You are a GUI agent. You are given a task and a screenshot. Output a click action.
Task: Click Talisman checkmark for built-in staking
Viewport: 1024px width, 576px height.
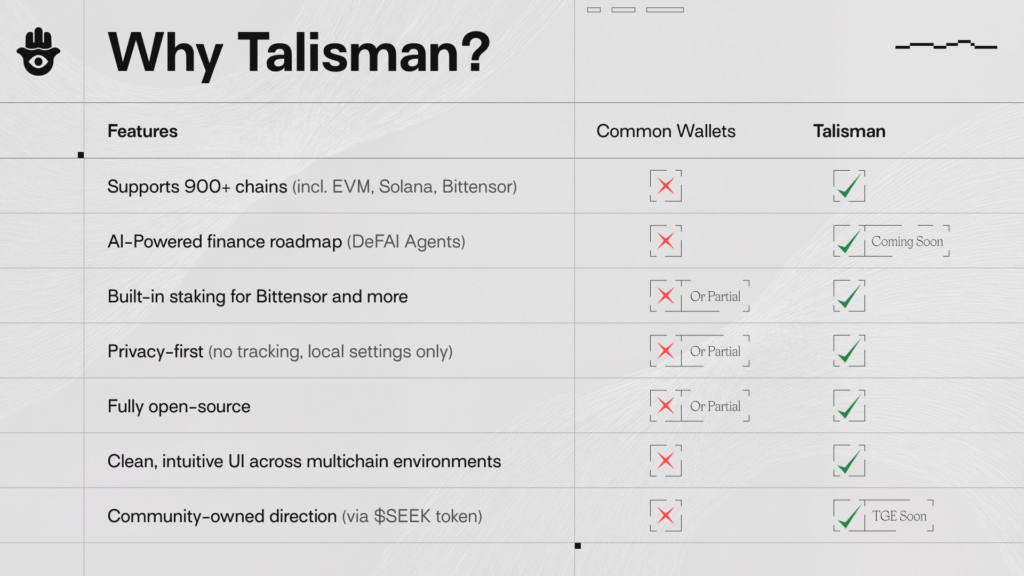pyautogui.click(x=849, y=296)
